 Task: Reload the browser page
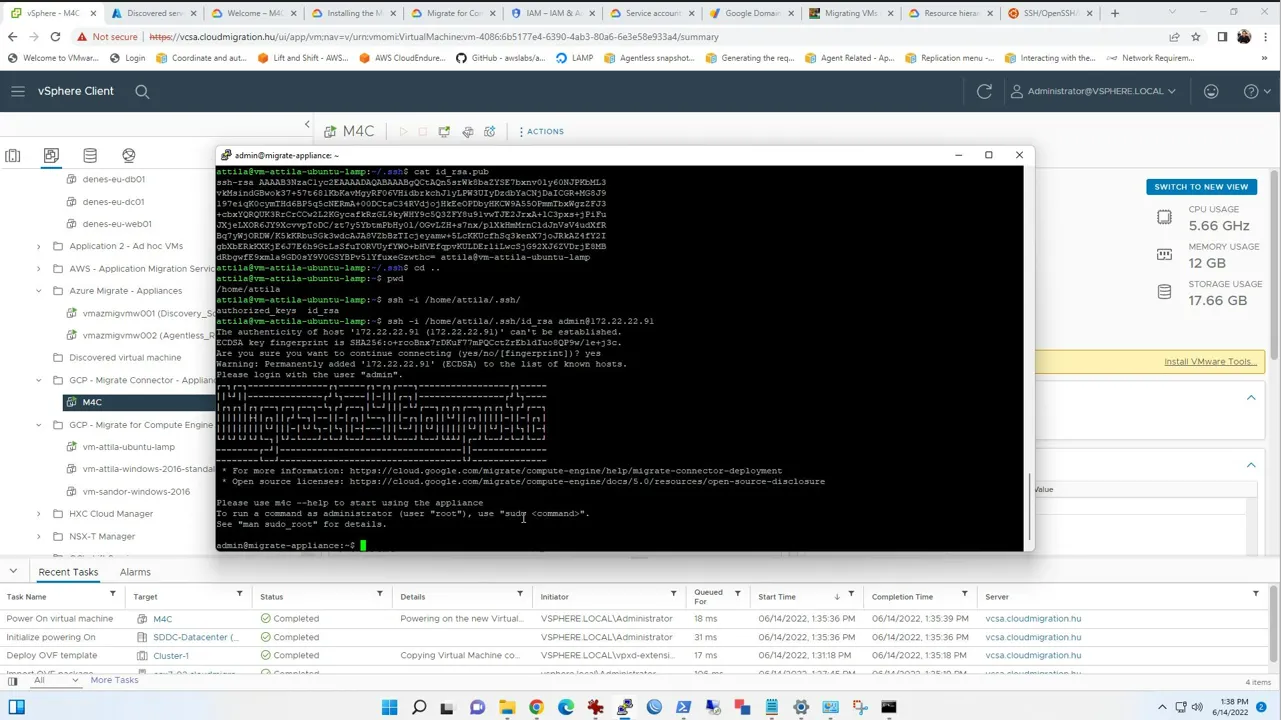(x=55, y=37)
